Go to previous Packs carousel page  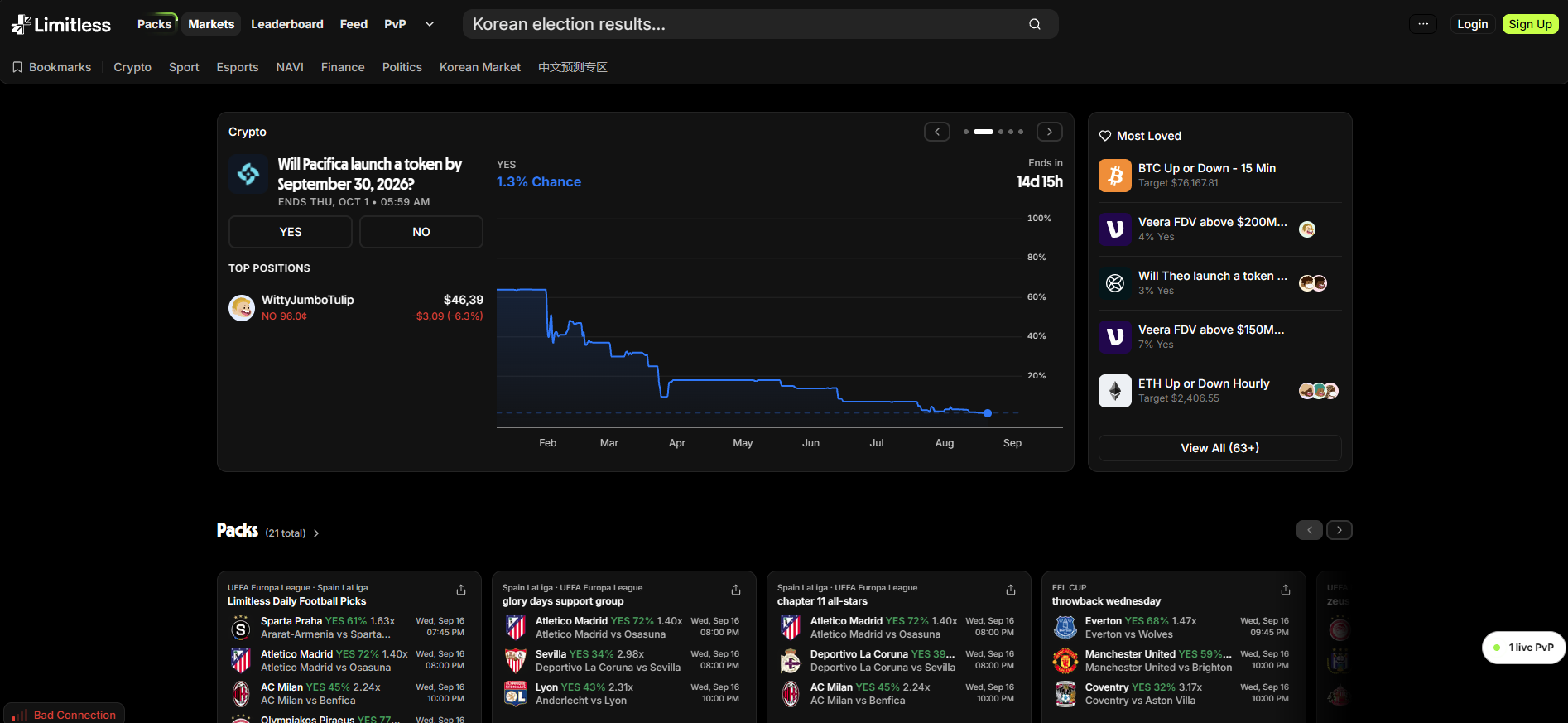(1310, 530)
